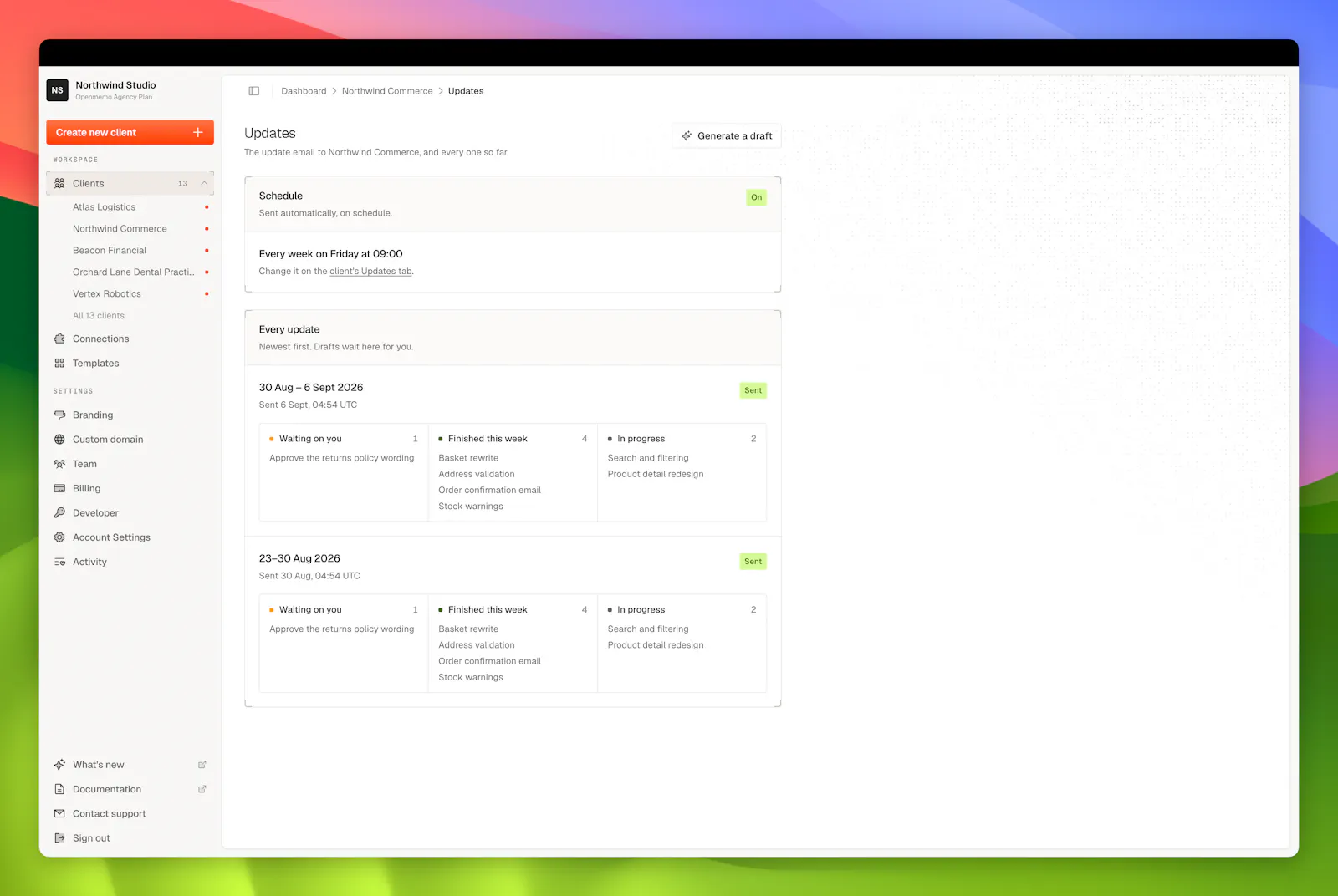The height and width of the screenshot is (896, 1338).
Task: Toggle the sidebar panel icon
Action: (x=254, y=91)
